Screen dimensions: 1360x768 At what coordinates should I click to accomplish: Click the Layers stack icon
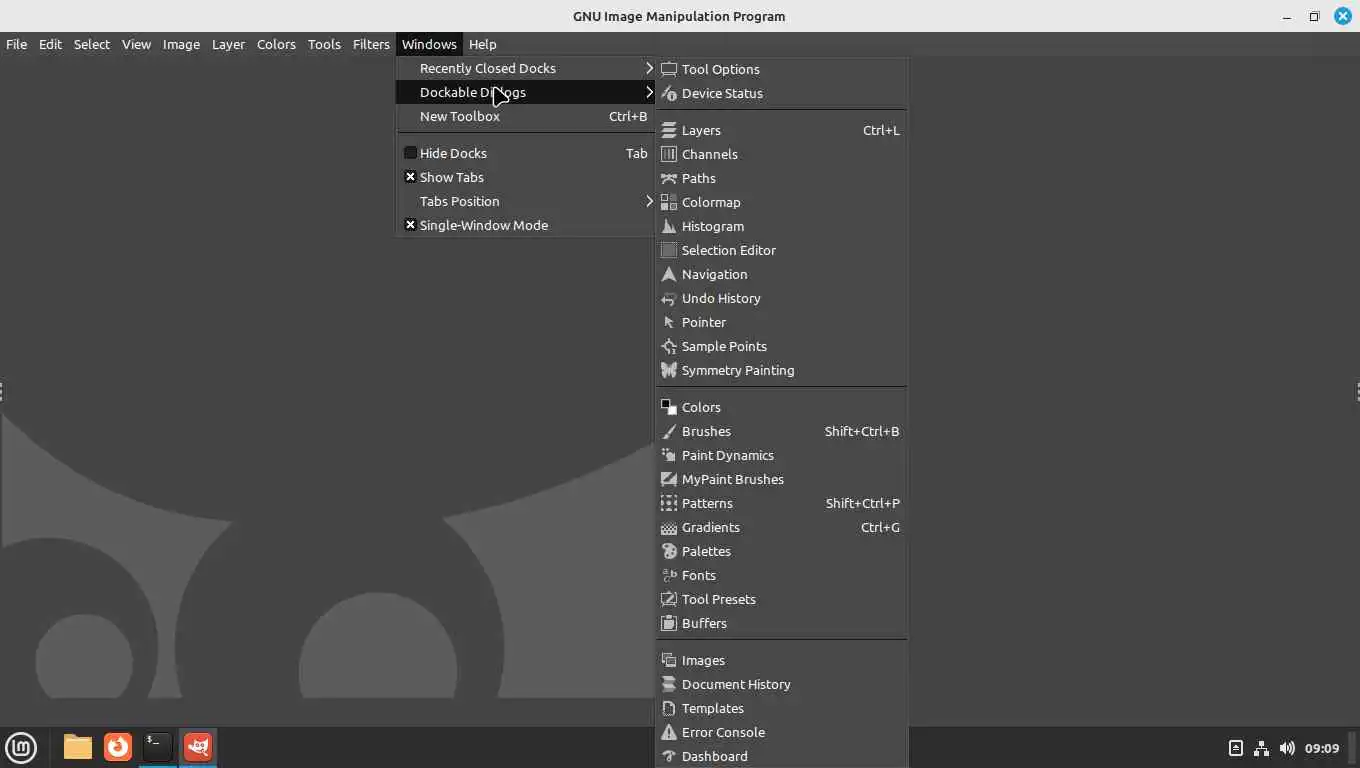pyautogui.click(x=669, y=130)
